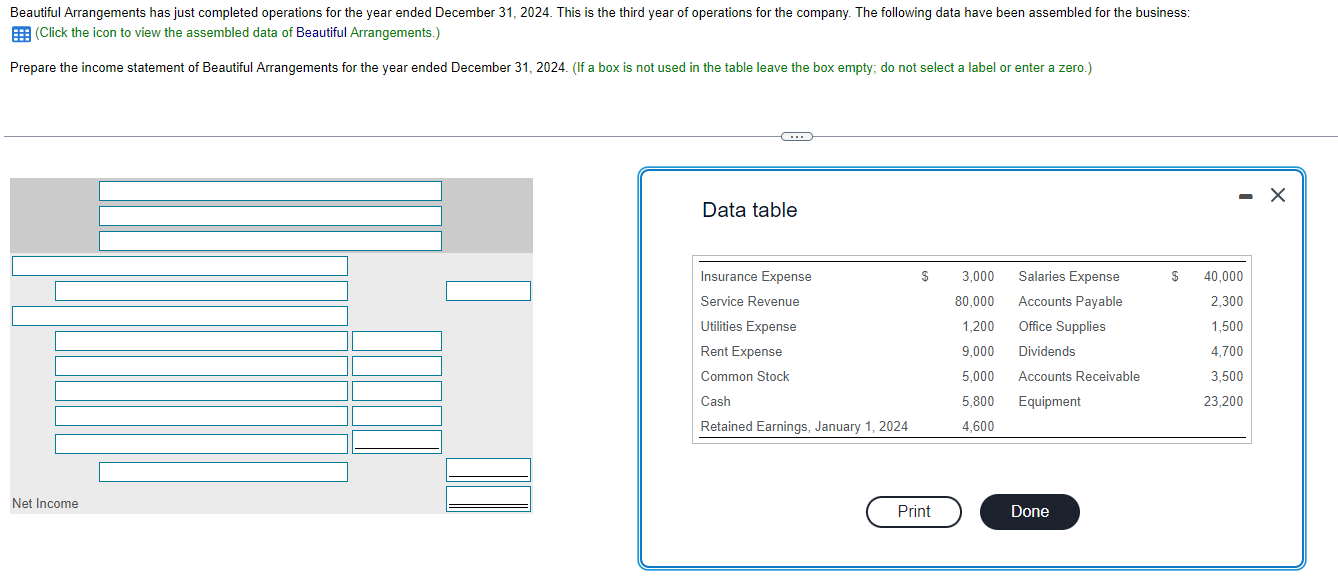Select the Cash label in data table
Image resolution: width=1338 pixels, height=584 pixels.
pos(716,402)
